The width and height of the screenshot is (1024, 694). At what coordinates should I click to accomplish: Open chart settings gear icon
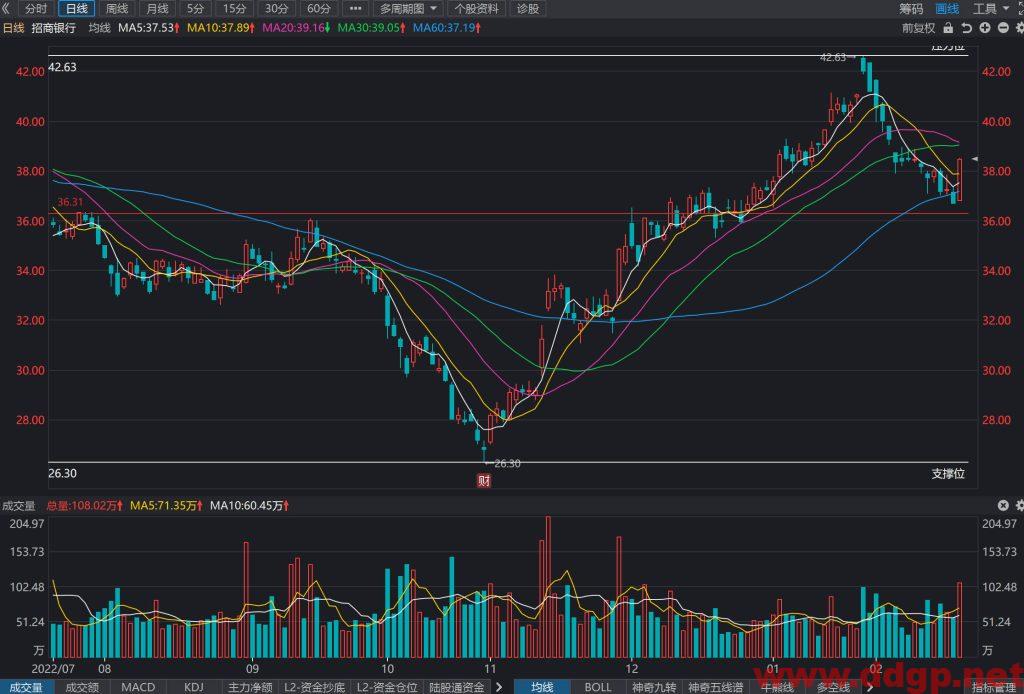[x=1019, y=28]
